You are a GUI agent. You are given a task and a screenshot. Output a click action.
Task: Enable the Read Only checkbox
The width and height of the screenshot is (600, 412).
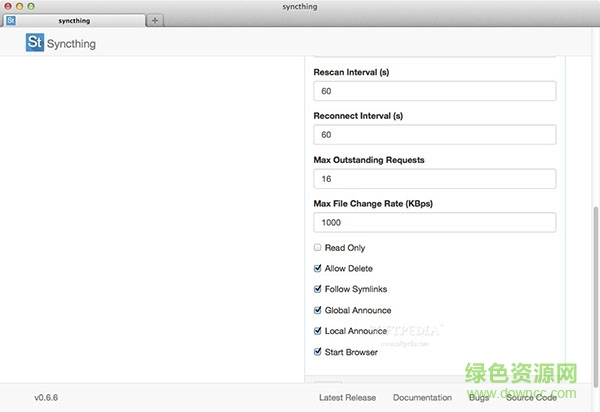point(317,248)
